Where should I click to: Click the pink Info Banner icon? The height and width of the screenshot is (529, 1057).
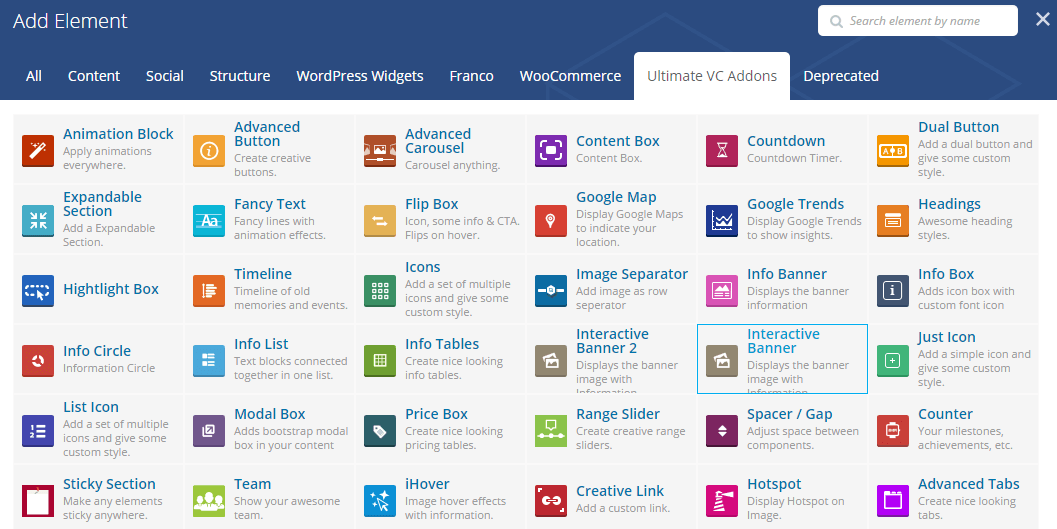[722, 290]
